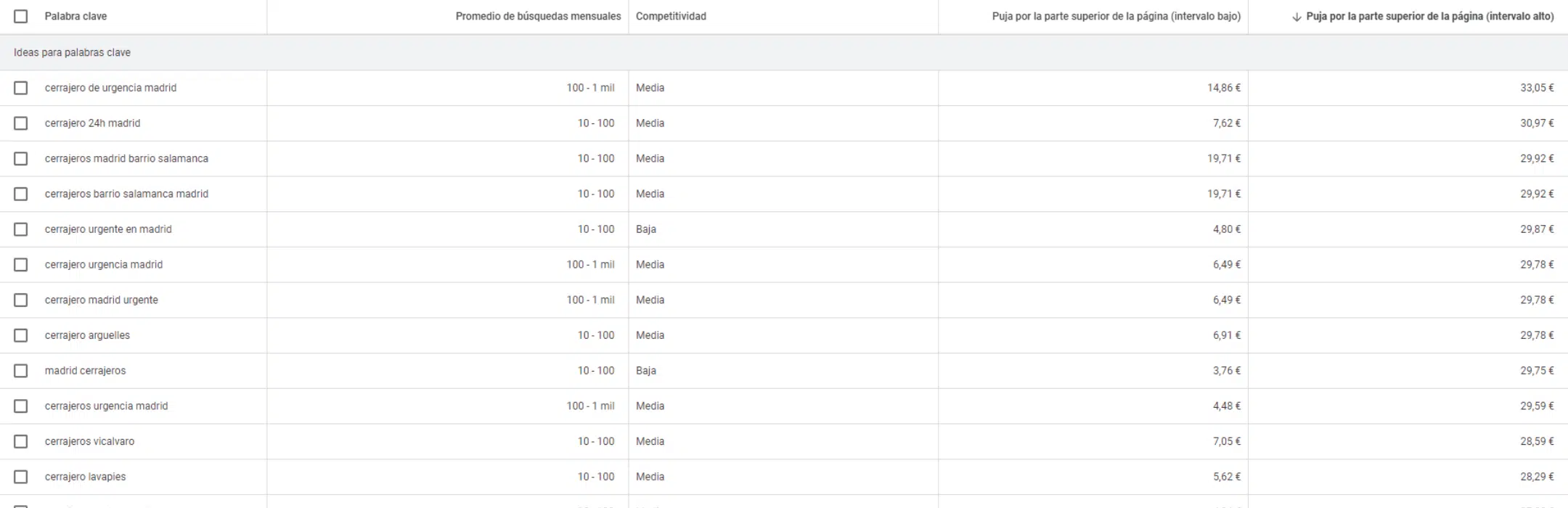Select the checkbox for cerrajero de urgencia madrid
Image resolution: width=1568 pixels, height=508 pixels.
point(21,88)
